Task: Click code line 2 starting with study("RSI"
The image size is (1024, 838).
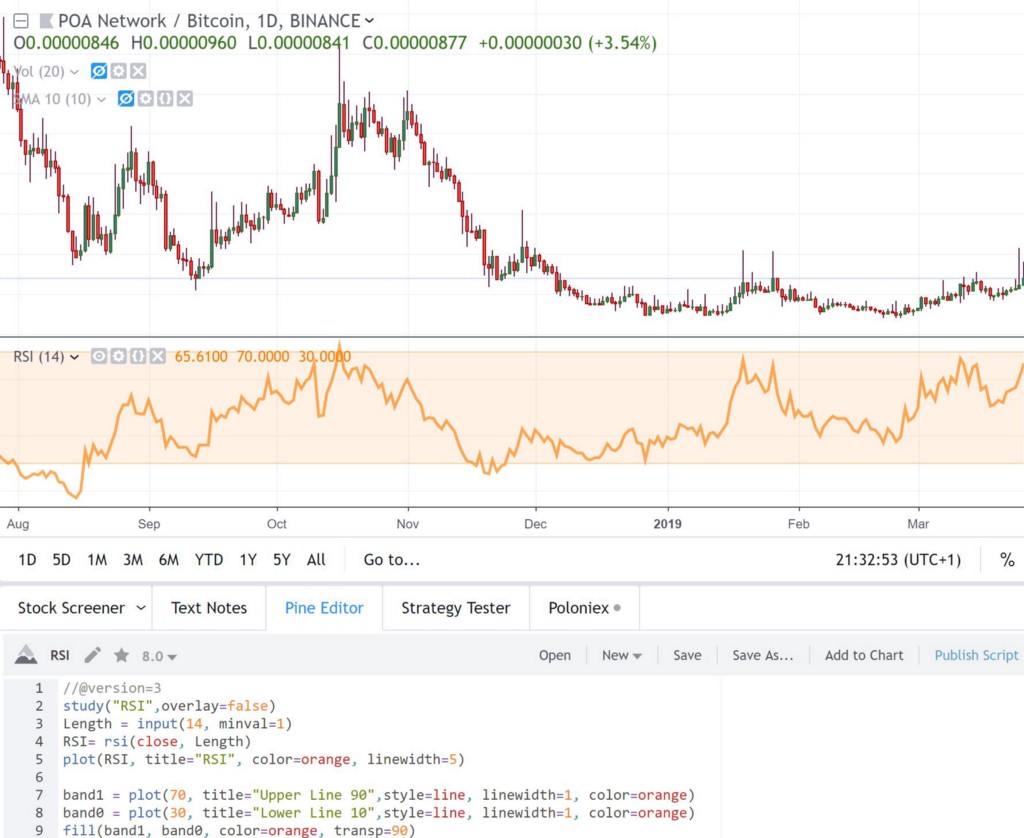Action: pyautogui.click(x=170, y=706)
